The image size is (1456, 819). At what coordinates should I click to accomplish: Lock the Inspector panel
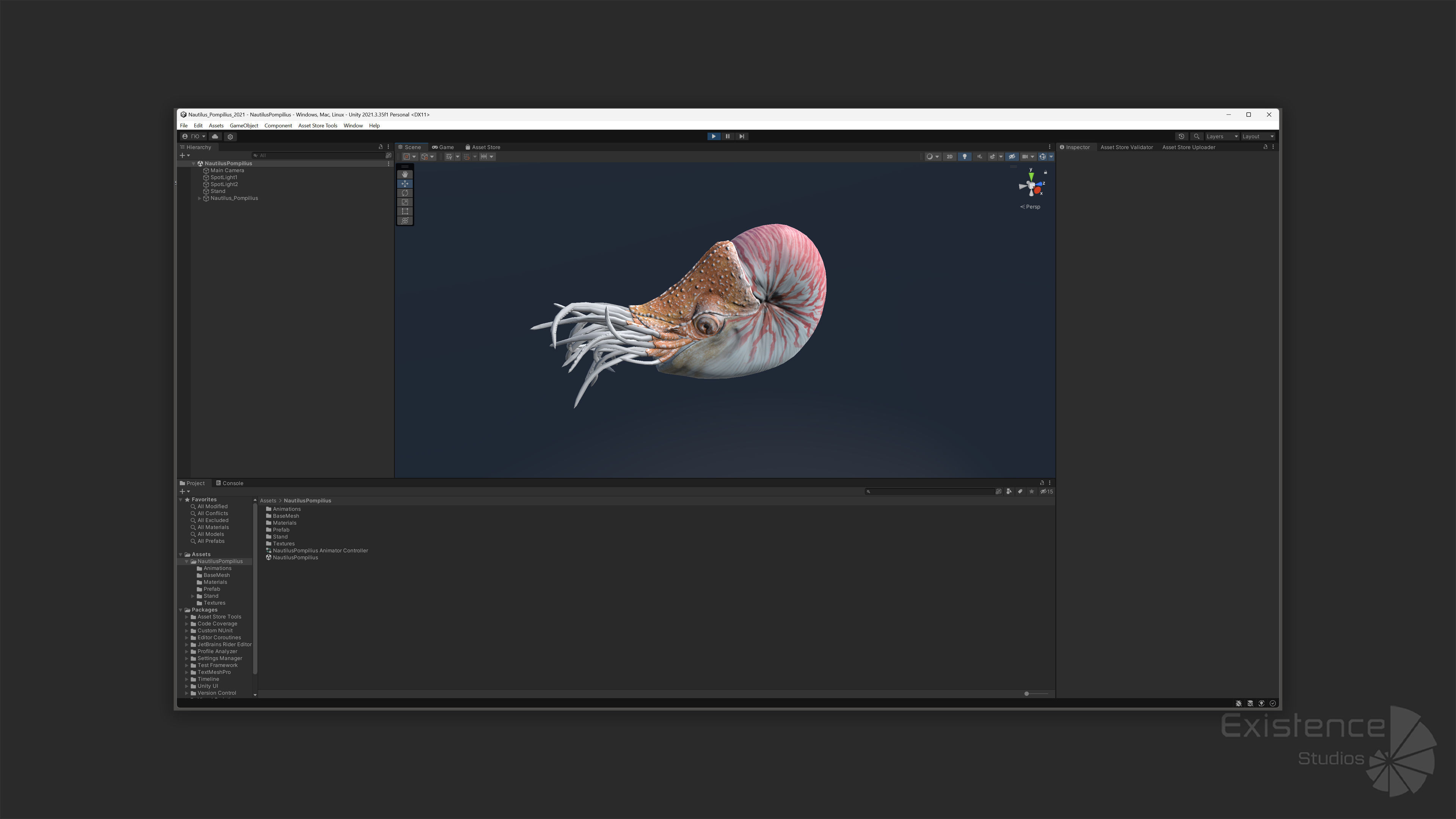[x=1265, y=147]
